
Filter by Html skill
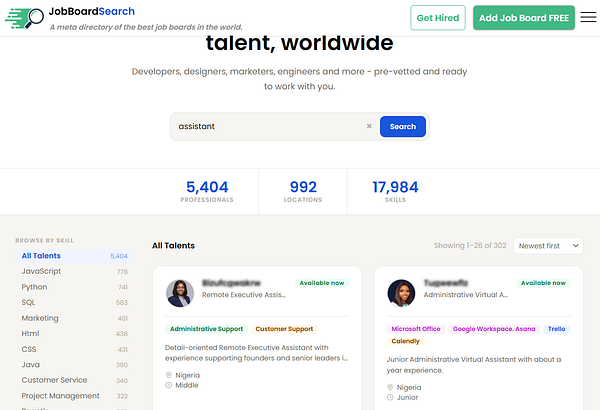(x=75, y=333)
